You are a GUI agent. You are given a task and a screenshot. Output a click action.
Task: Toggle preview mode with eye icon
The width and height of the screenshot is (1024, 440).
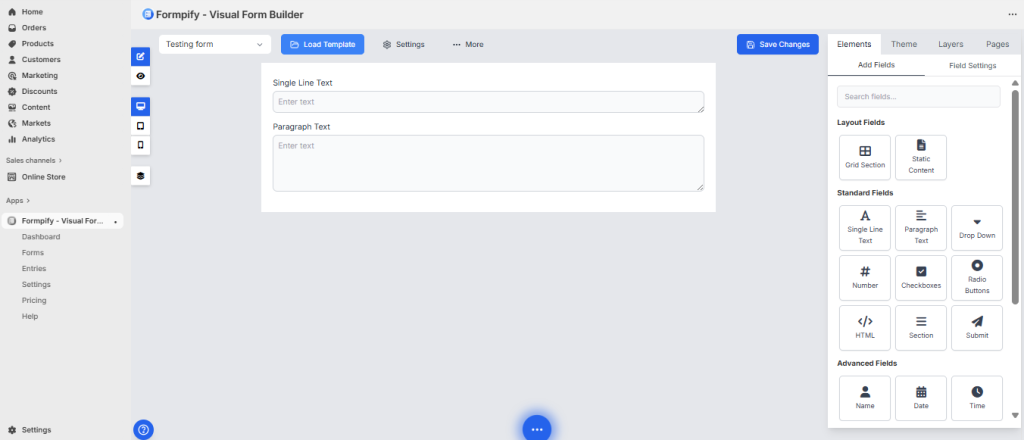click(141, 76)
